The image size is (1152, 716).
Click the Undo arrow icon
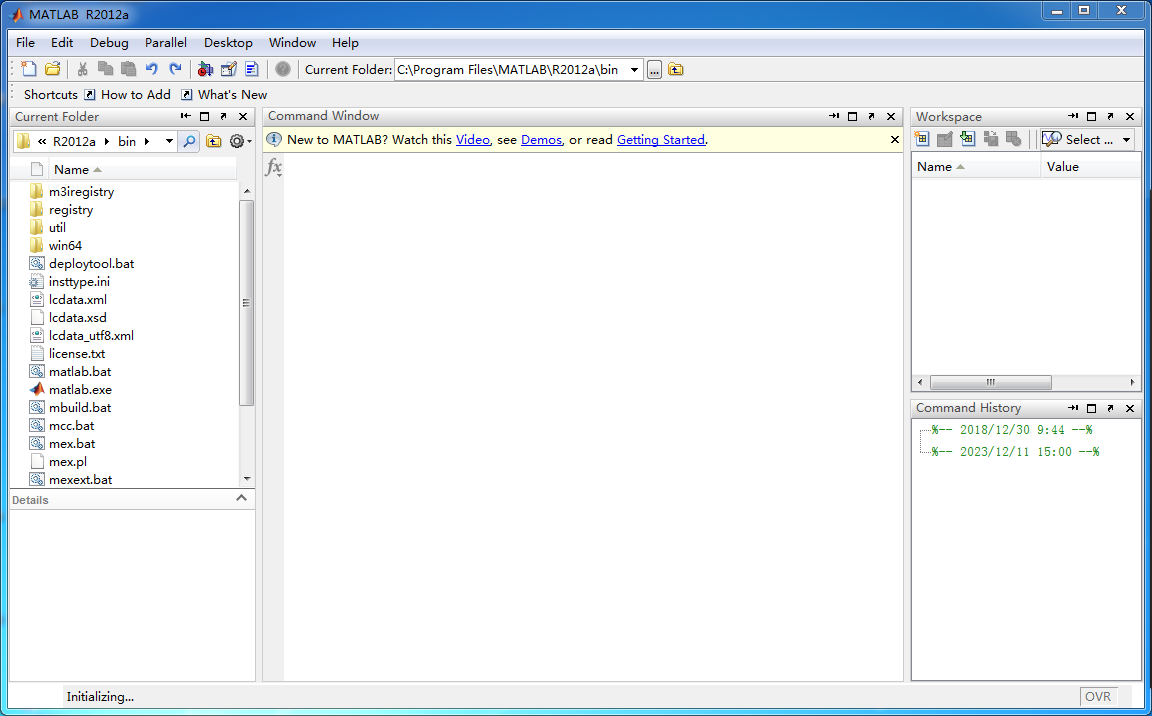pyautogui.click(x=152, y=69)
